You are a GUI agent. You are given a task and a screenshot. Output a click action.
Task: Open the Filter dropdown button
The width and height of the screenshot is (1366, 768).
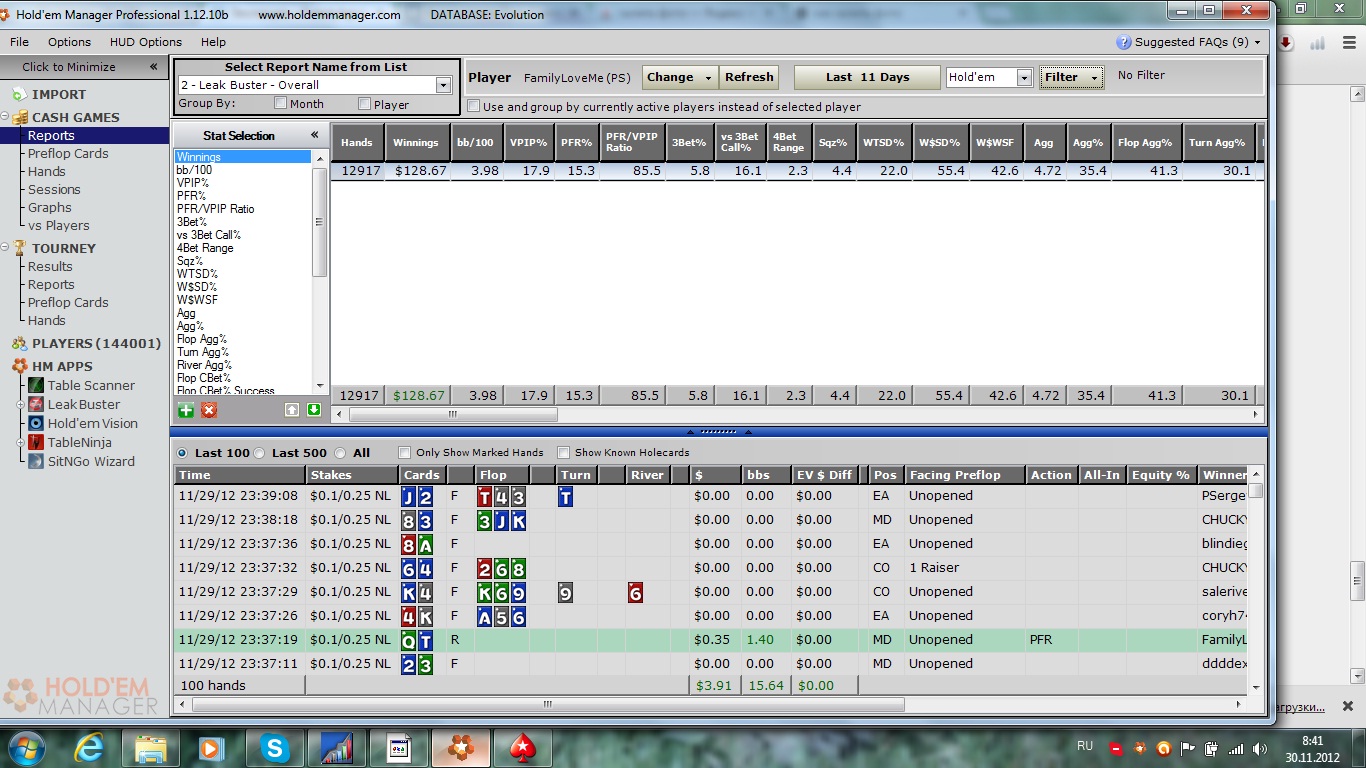coord(1071,77)
